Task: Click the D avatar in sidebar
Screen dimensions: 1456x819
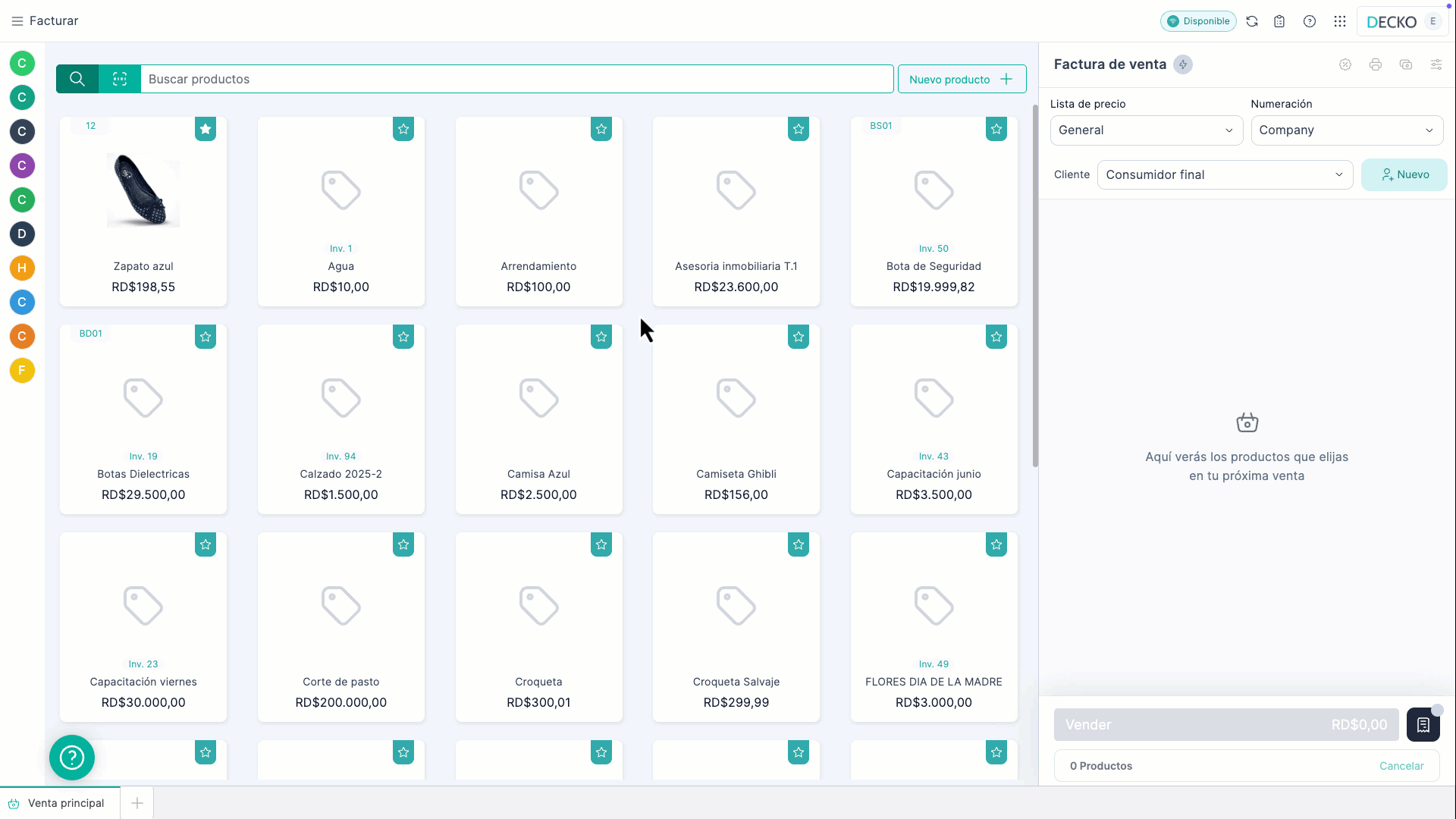Action: pos(22,234)
